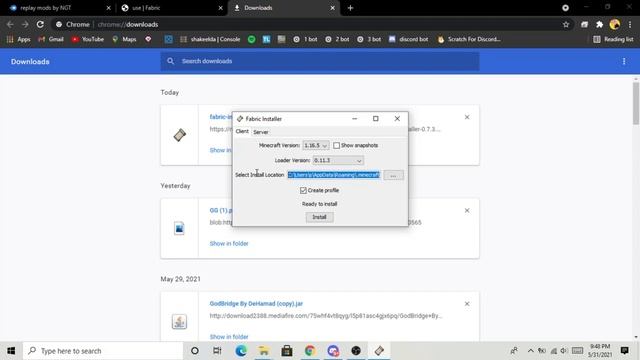Image resolution: width=640 pixels, height=360 pixels.
Task: Enable Show snapshots checkbox
Action: (336, 145)
